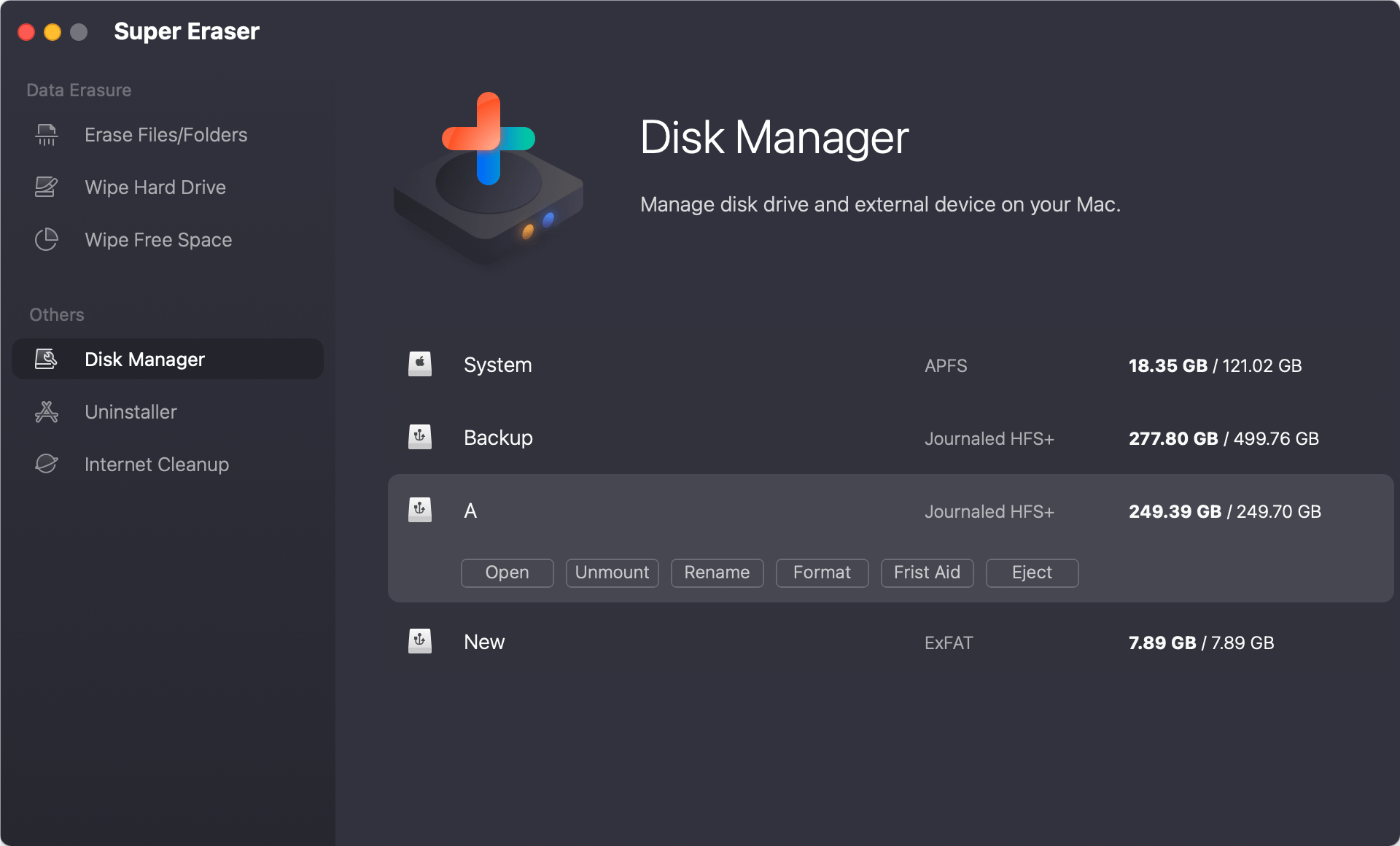
Task: Open the mounted volume A
Action: click(x=507, y=573)
